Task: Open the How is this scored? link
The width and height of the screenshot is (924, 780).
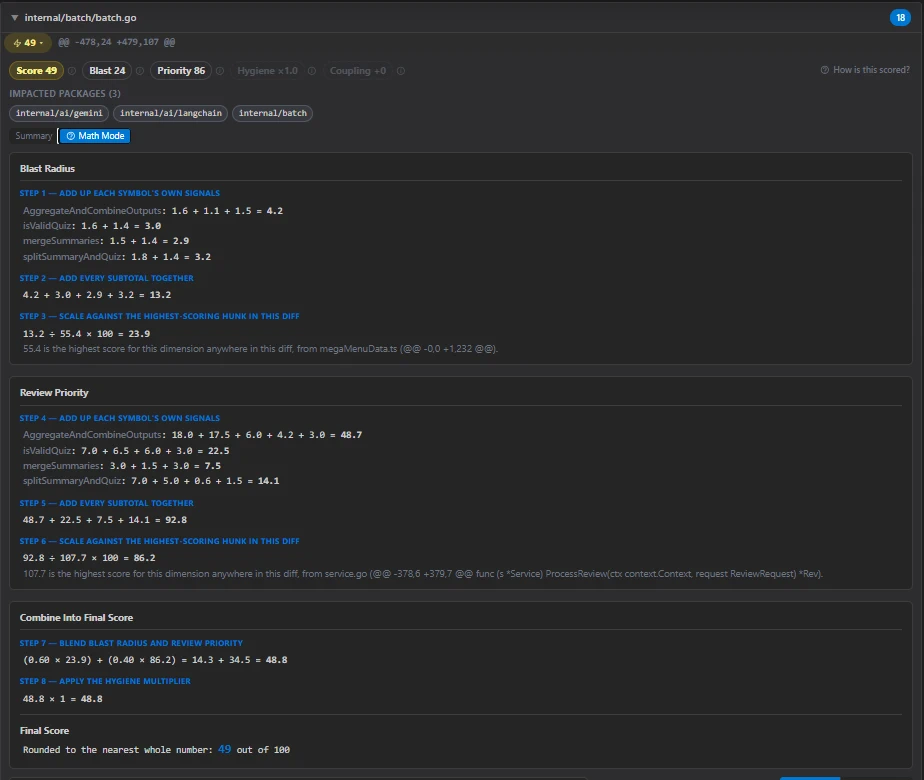Action: point(865,70)
